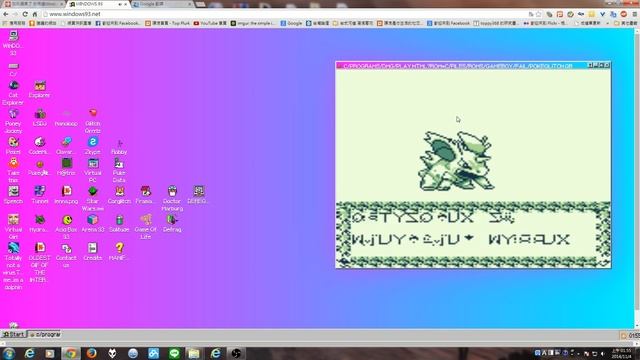Open the Google bookmark in the bookmarks bar
The height and width of the screenshot is (360, 640).
pos(291,23)
